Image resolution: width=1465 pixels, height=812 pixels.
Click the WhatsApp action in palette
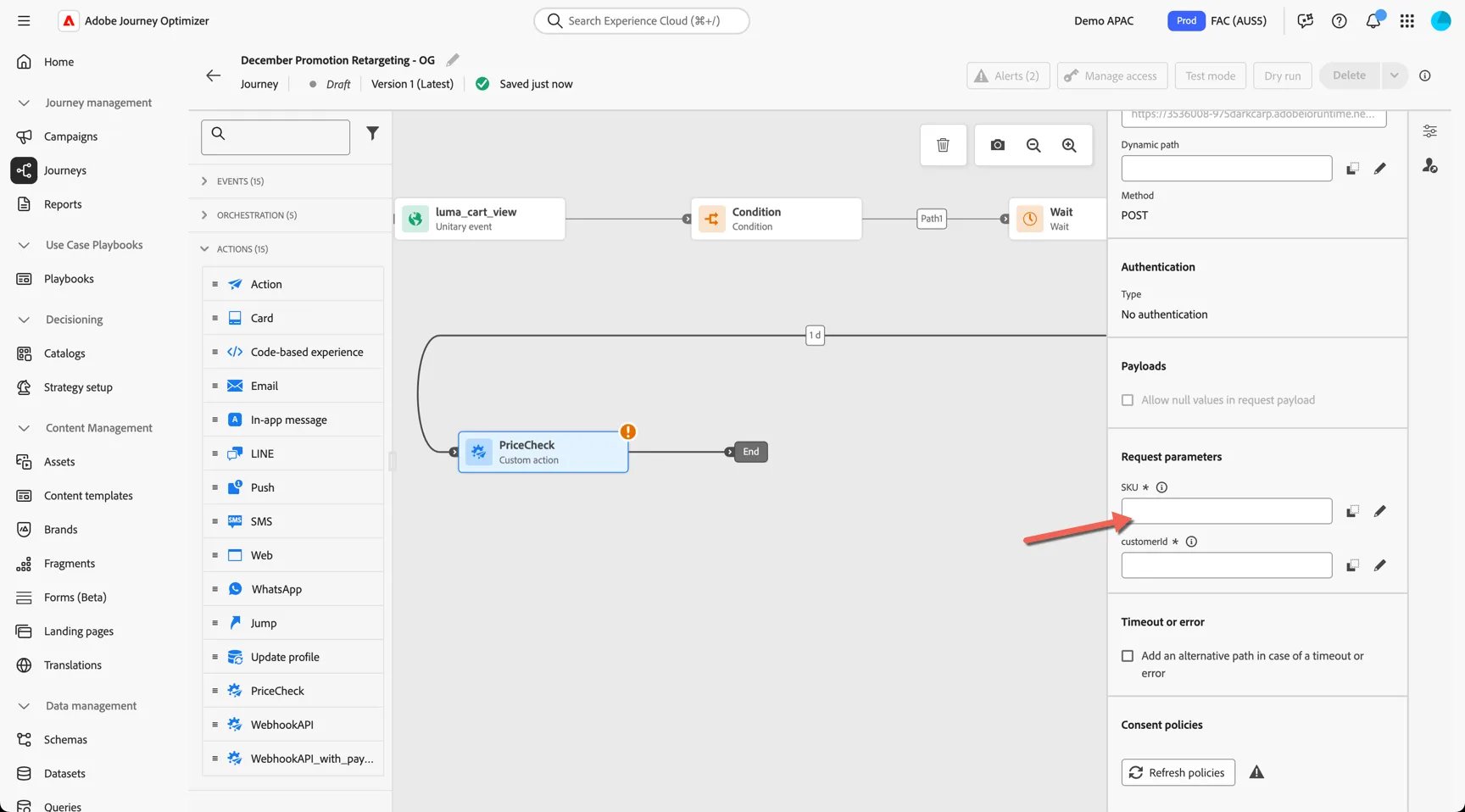pos(293,589)
